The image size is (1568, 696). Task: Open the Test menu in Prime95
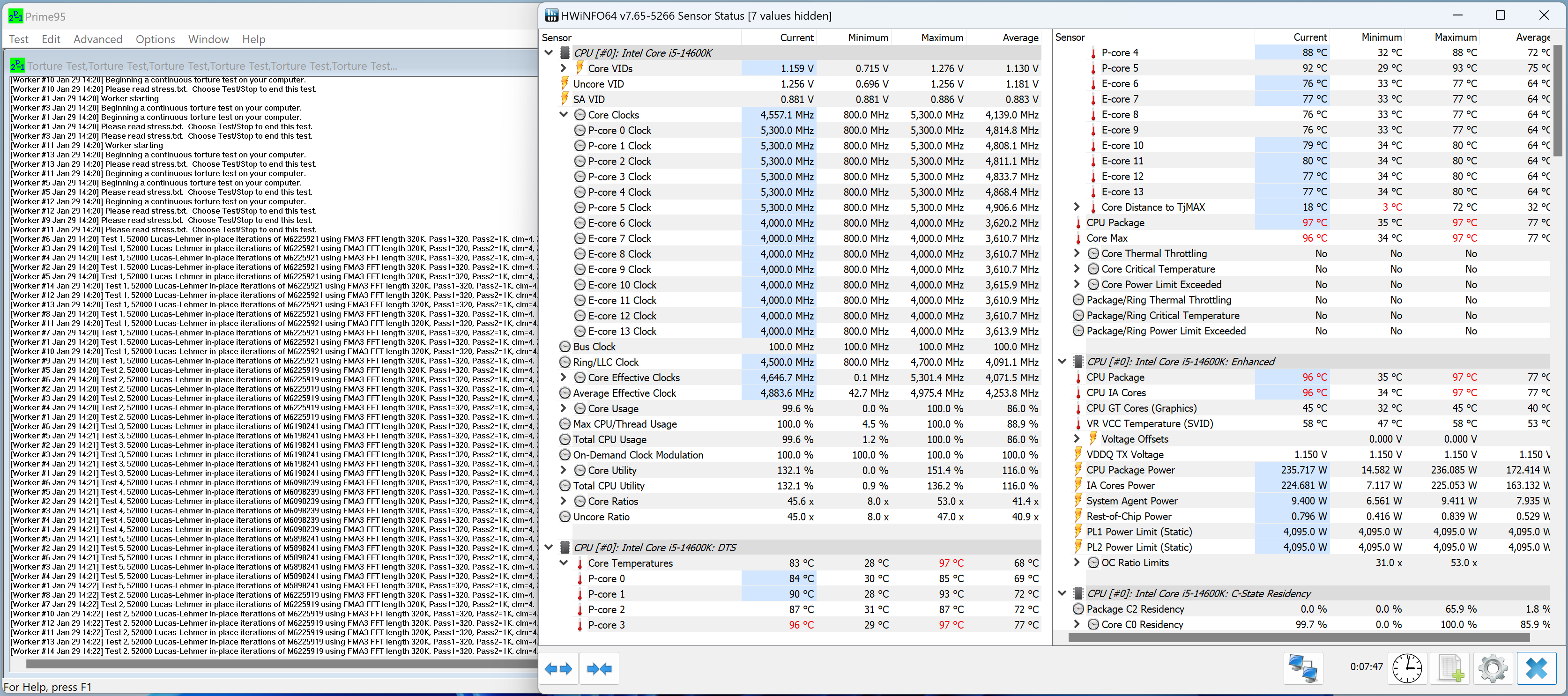pos(18,39)
